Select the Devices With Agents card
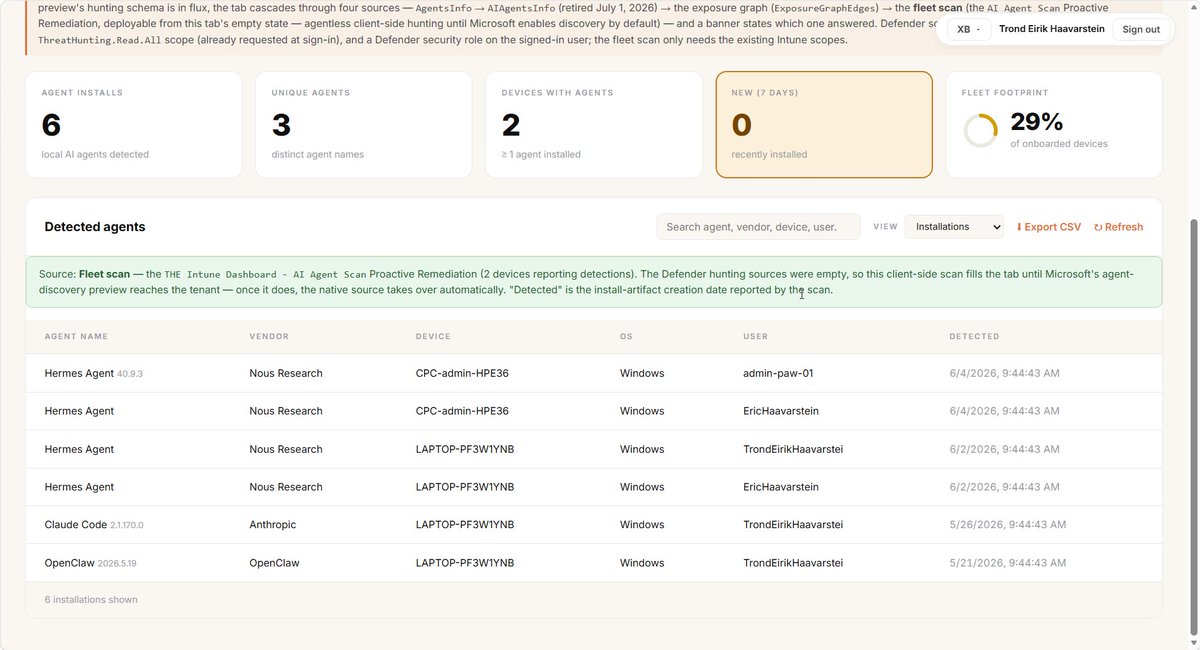The height and width of the screenshot is (650, 1200). [594, 125]
